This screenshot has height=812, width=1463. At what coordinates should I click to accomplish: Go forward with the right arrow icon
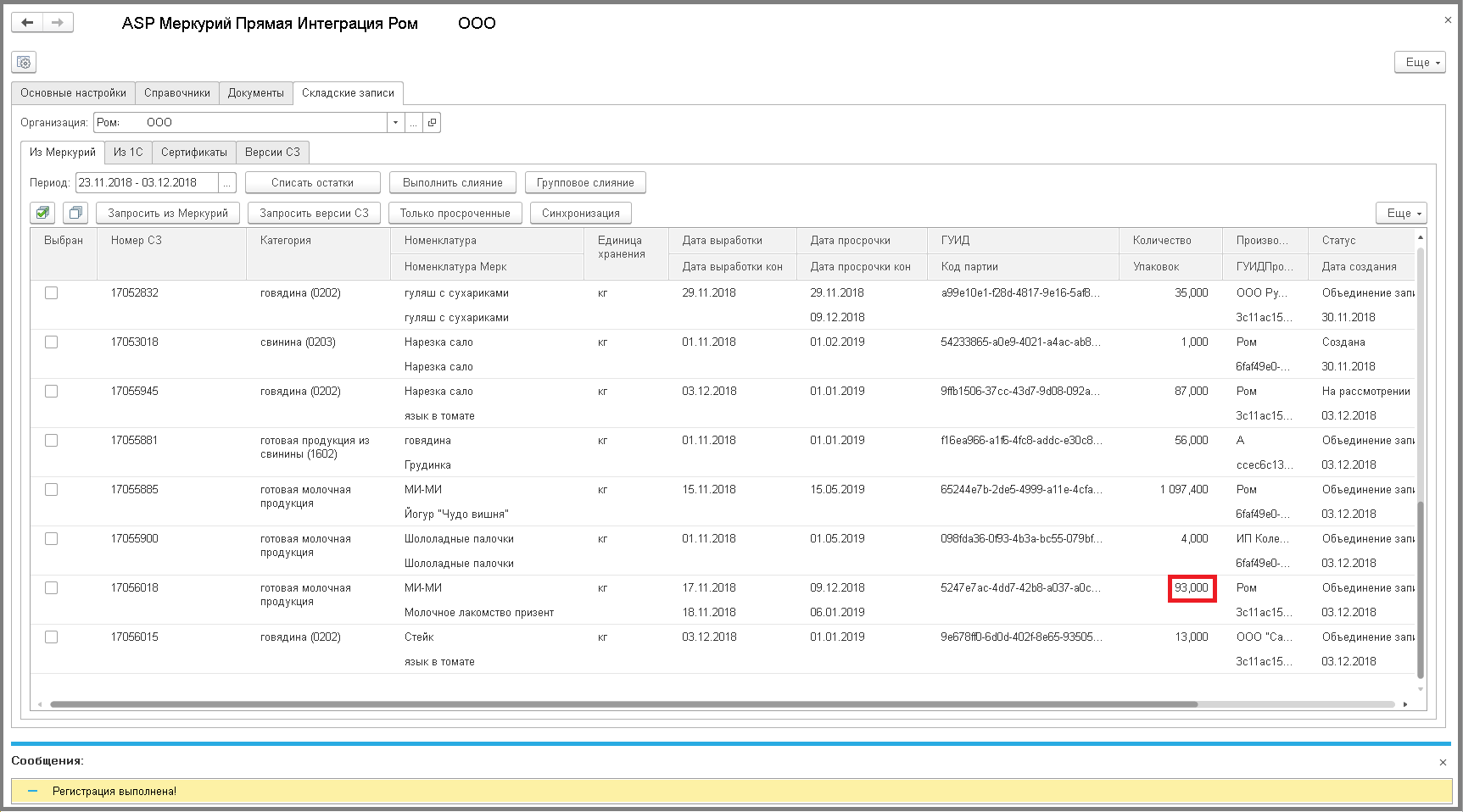(58, 23)
